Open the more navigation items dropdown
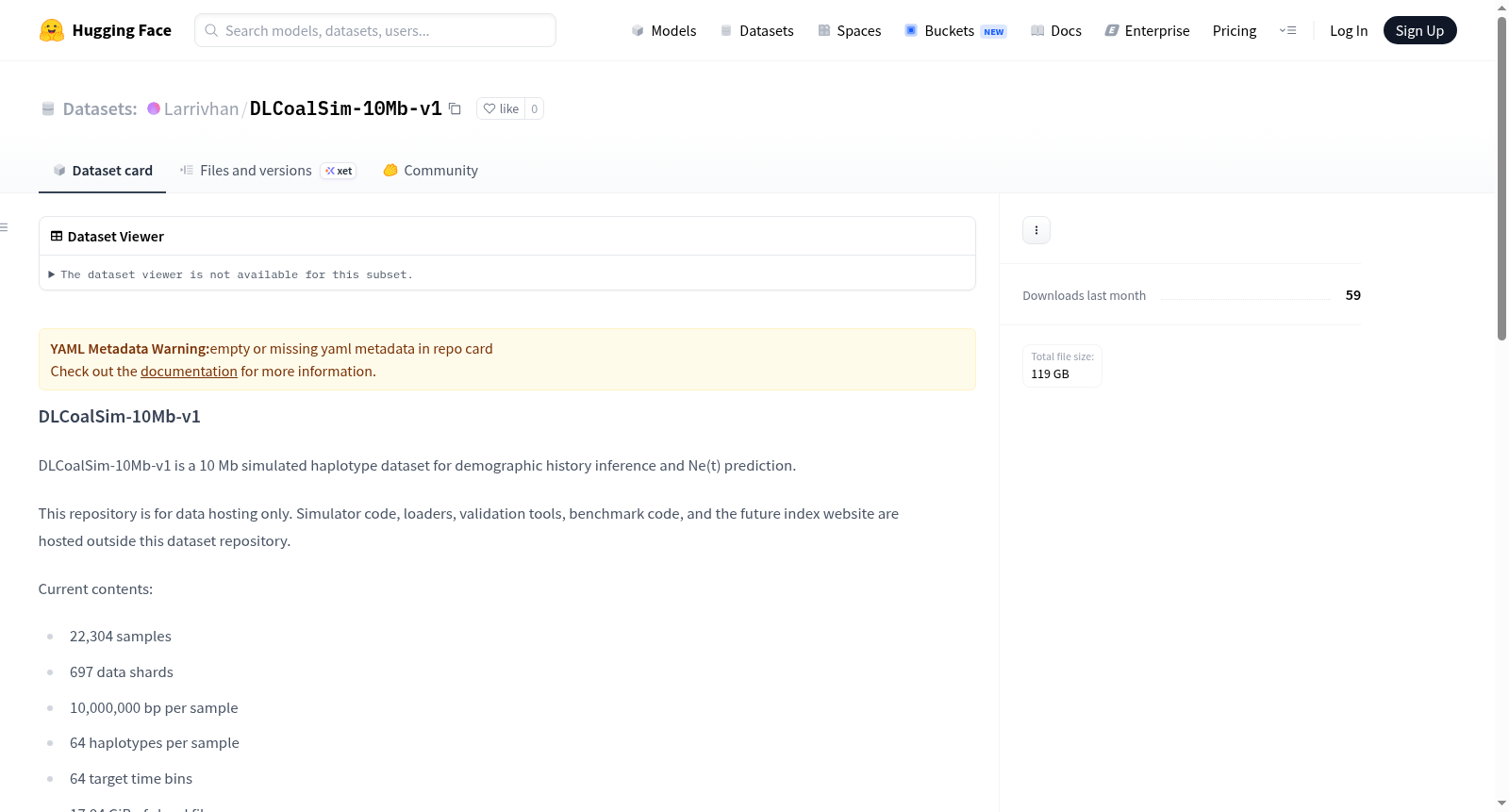1509x812 pixels. click(x=1287, y=30)
